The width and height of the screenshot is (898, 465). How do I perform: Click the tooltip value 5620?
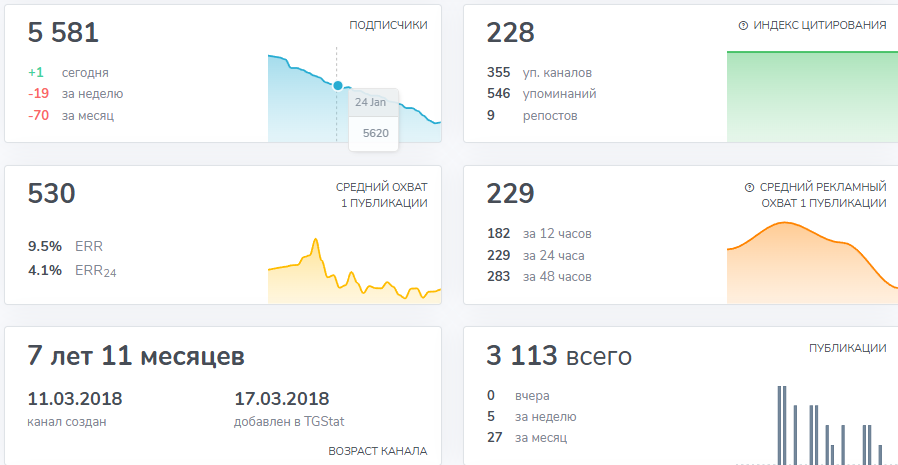(376, 133)
